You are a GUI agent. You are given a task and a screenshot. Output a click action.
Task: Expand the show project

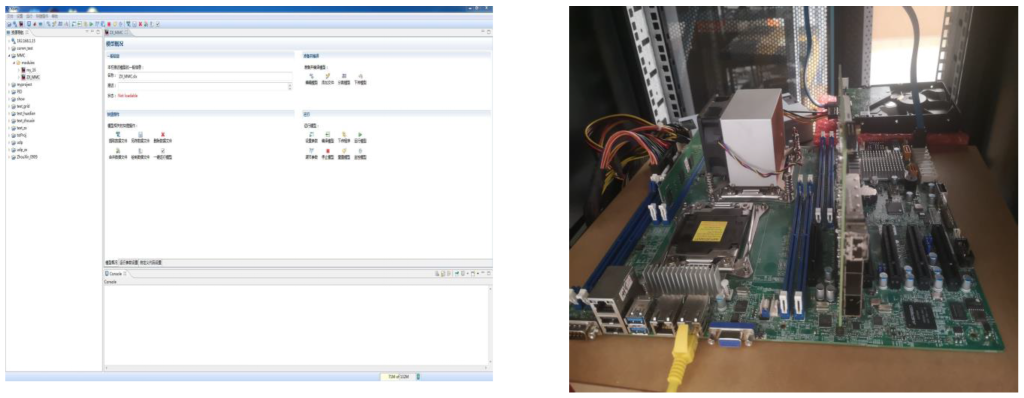9,99
